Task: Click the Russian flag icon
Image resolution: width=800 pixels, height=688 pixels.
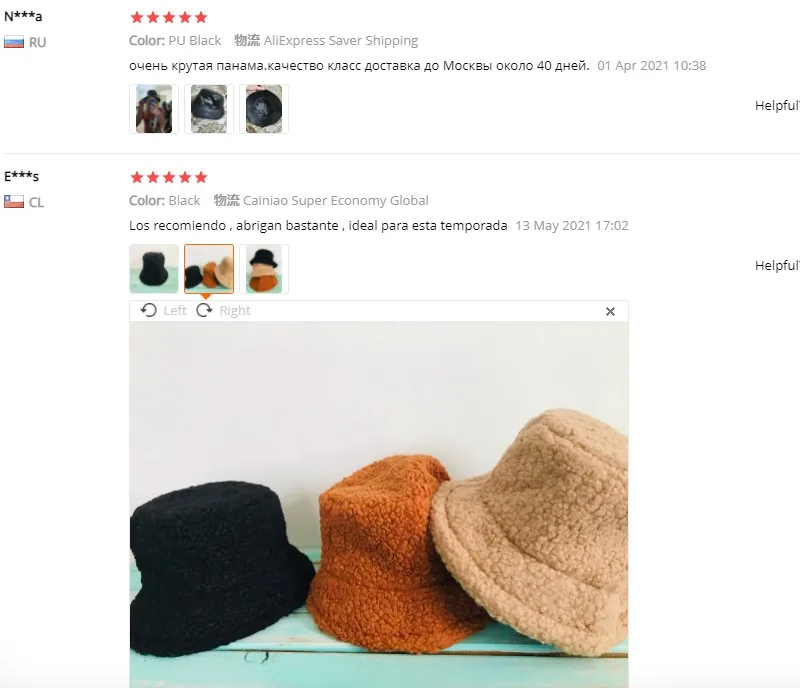Action: tap(14, 42)
